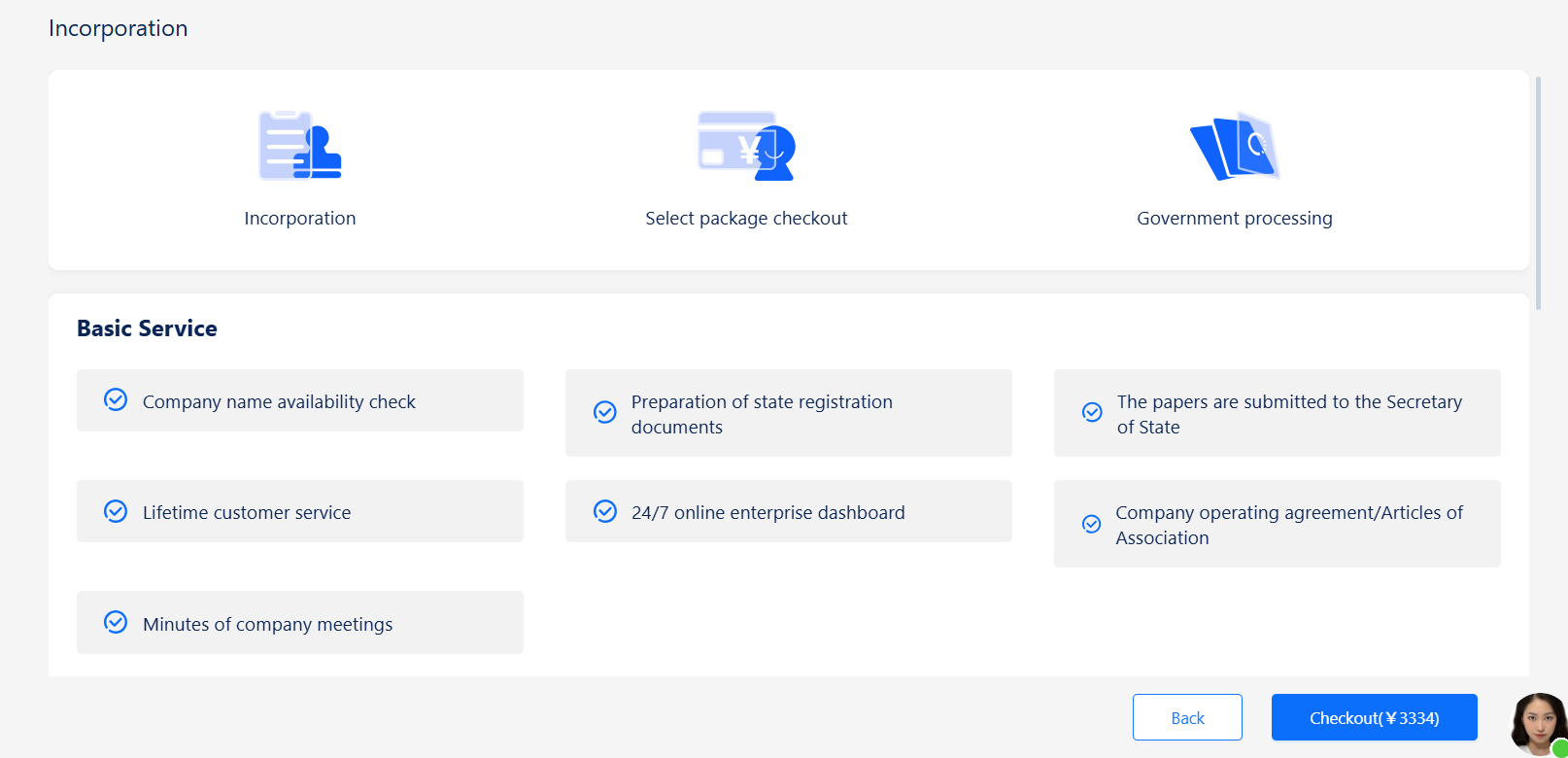
Task: Click the 'Select package checkout' label
Action: click(746, 218)
